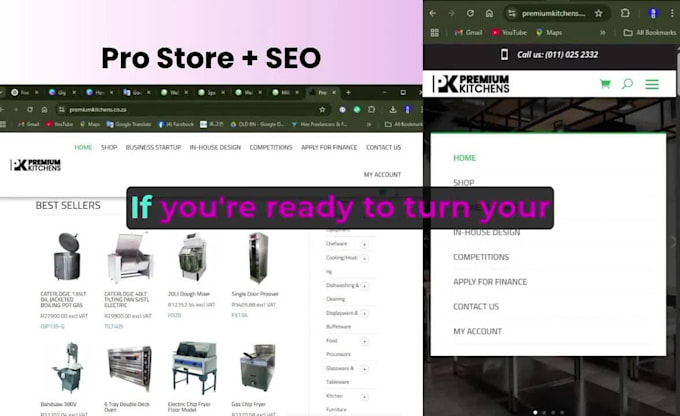680x416 pixels.
Task: Select APPLY FOR FINANCE in mobile menu
Action: click(490, 282)
